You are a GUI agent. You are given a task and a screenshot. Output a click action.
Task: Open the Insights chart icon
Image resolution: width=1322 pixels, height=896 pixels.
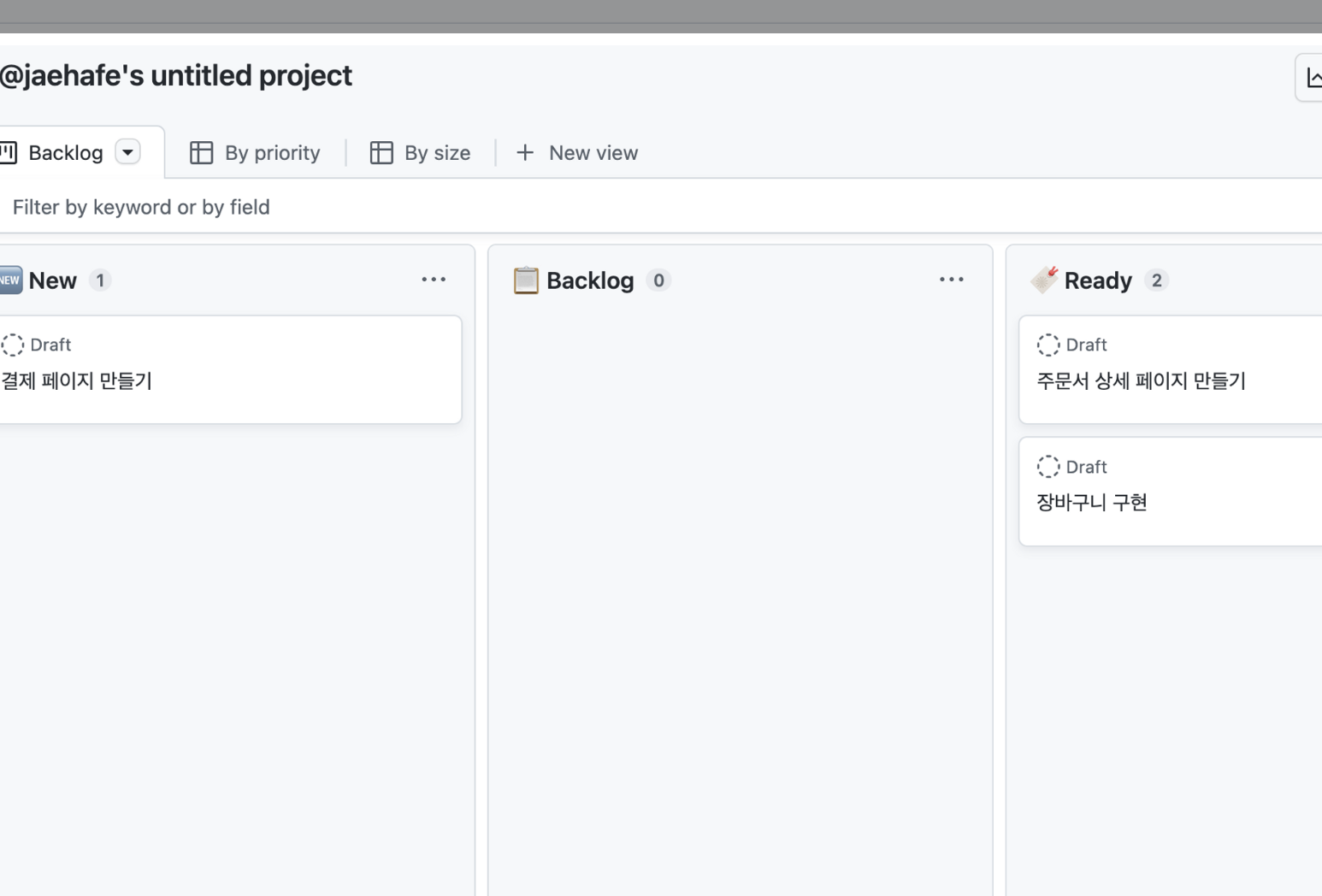(1312, 78)
